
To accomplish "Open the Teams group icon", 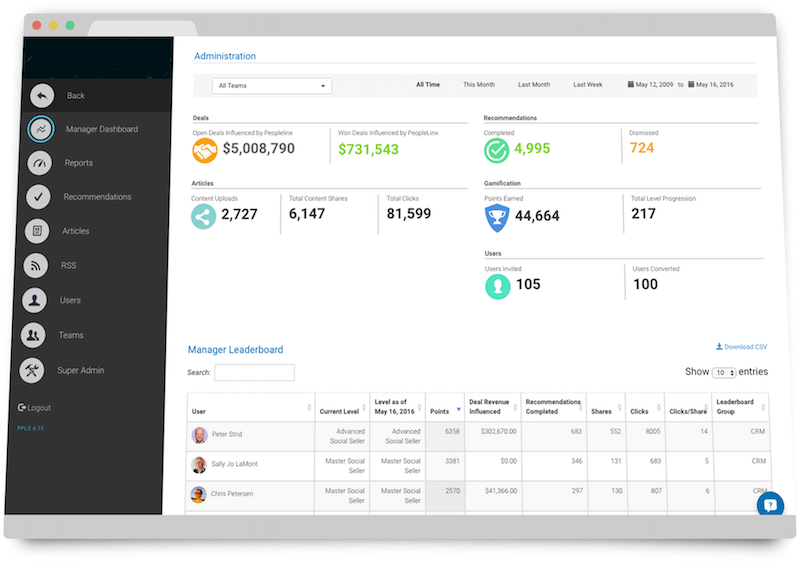I will (33, 335).
